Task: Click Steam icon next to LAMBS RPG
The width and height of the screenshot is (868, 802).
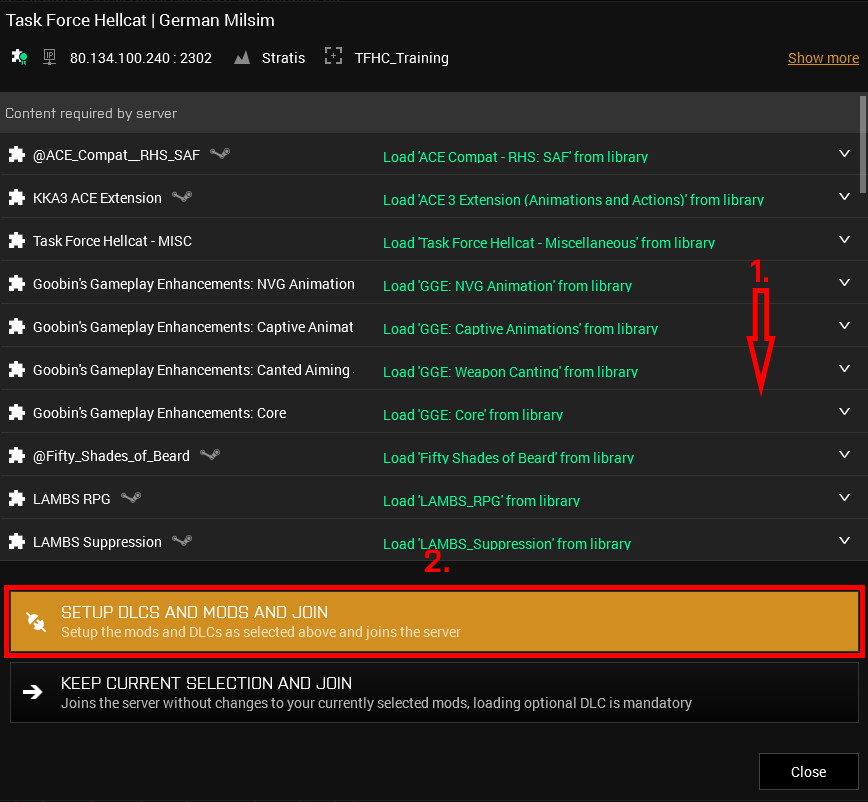Action: (131, 498)
